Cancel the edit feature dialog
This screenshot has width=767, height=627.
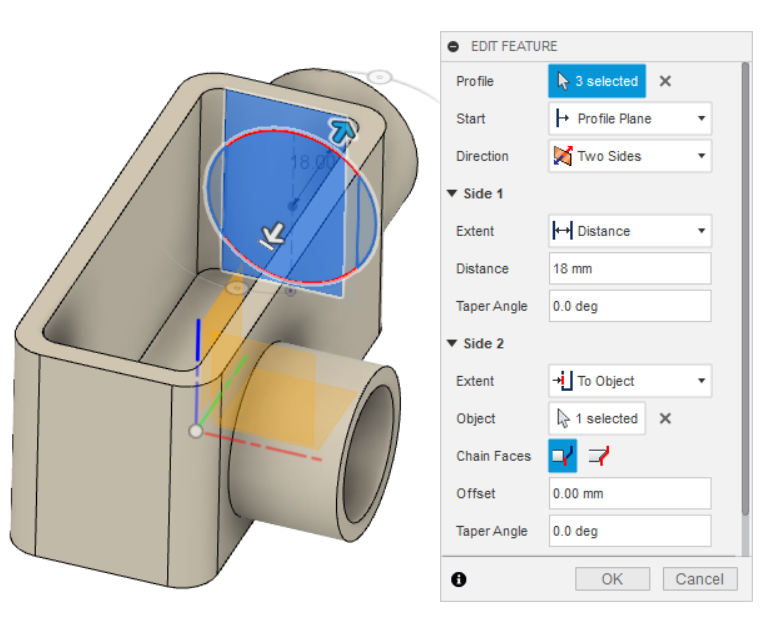coord(700,579)
